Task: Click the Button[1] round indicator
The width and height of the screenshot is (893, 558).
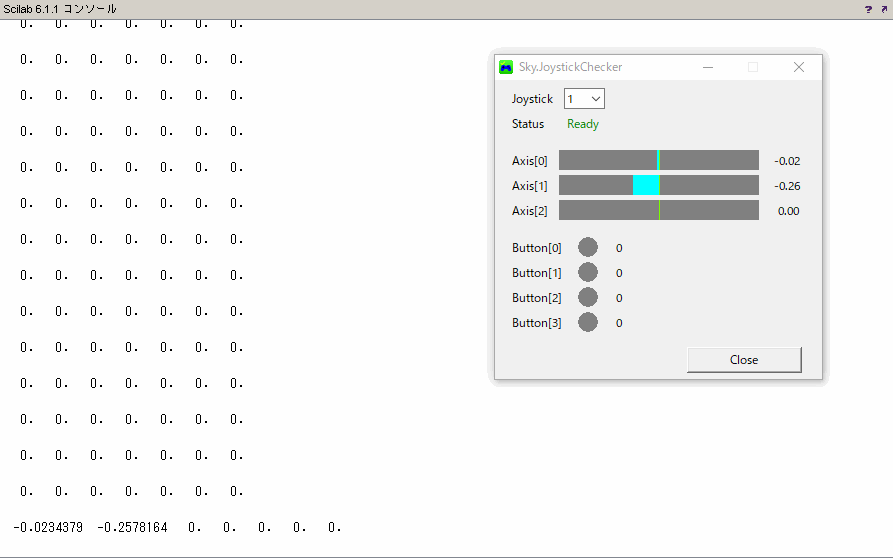Action: [x=588, y=272]
